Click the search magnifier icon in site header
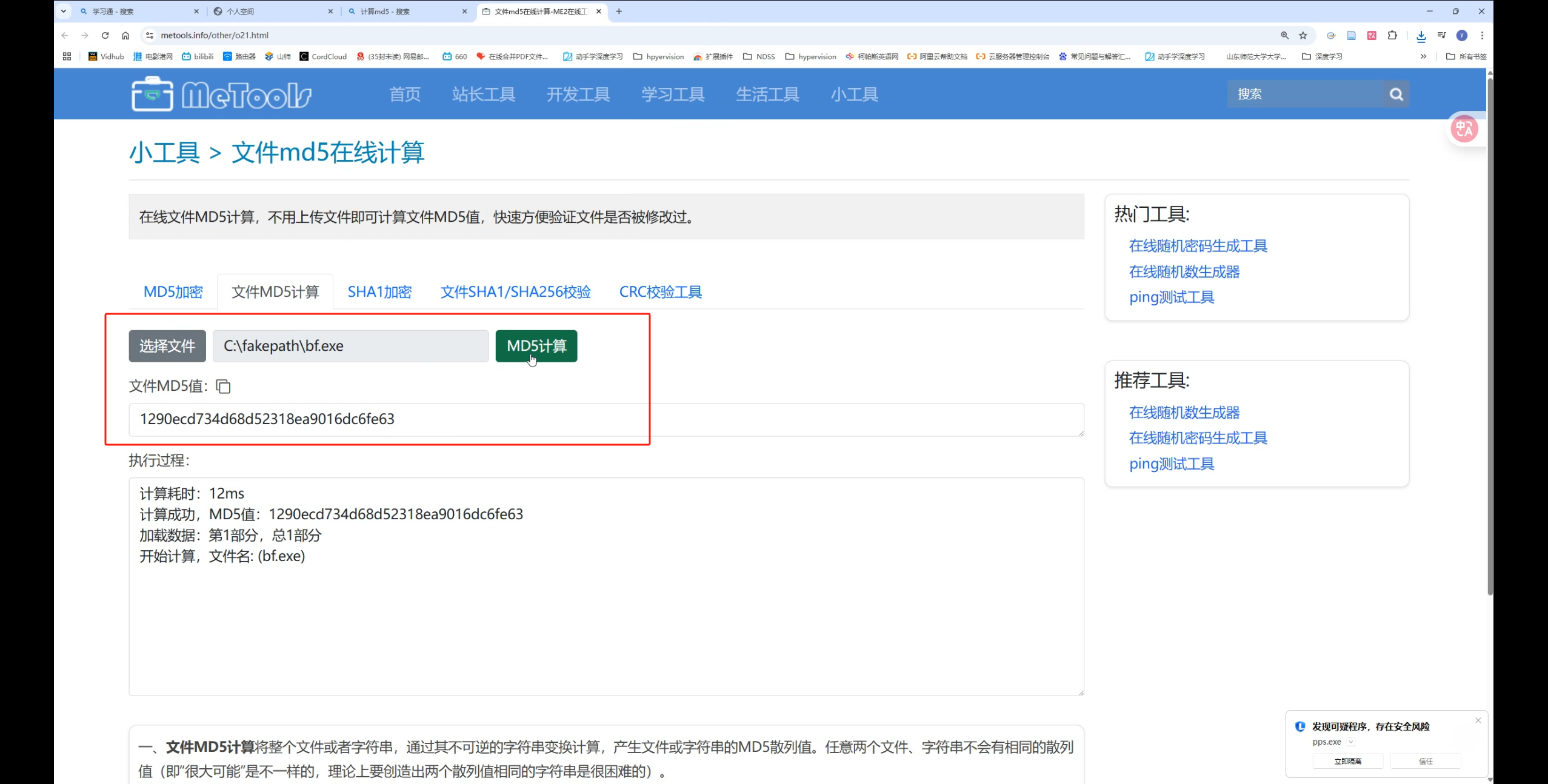The height and width of the screenshot is (784, 1548). click(1396, 95)
